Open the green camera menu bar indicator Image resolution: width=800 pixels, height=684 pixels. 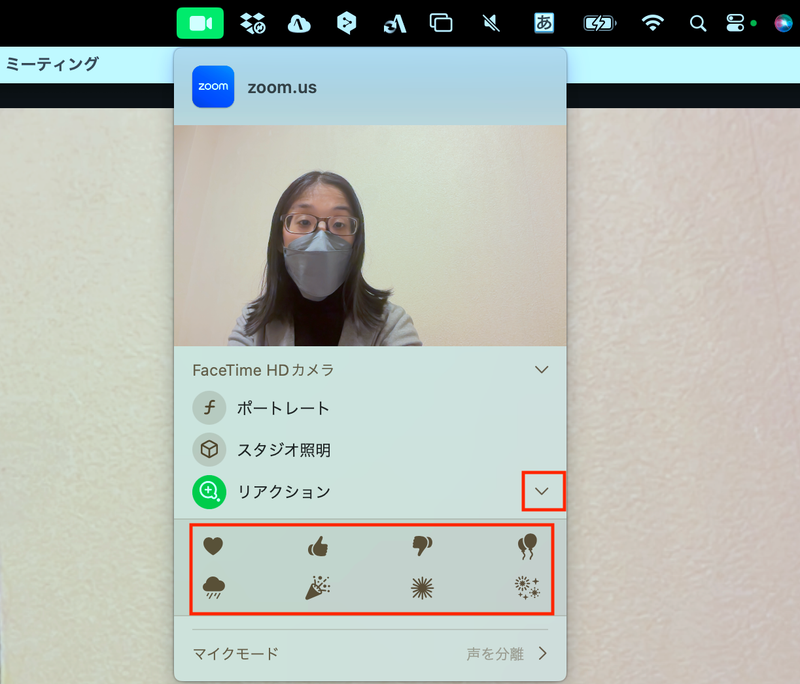(199, 21)
